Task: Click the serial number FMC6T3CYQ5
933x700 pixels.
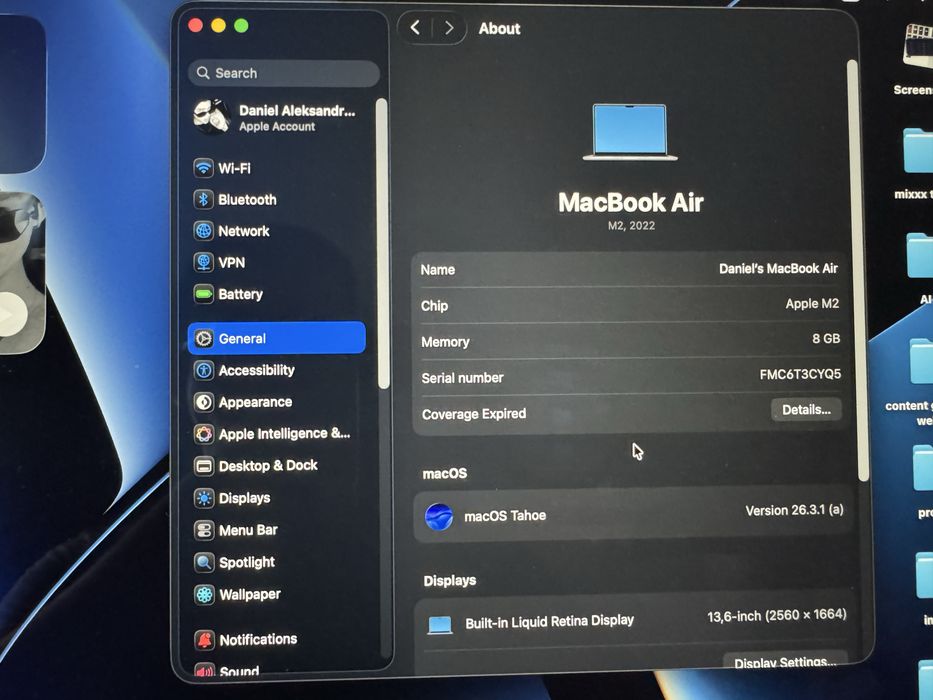Action: pyautogui.click(x=800, y=374)
